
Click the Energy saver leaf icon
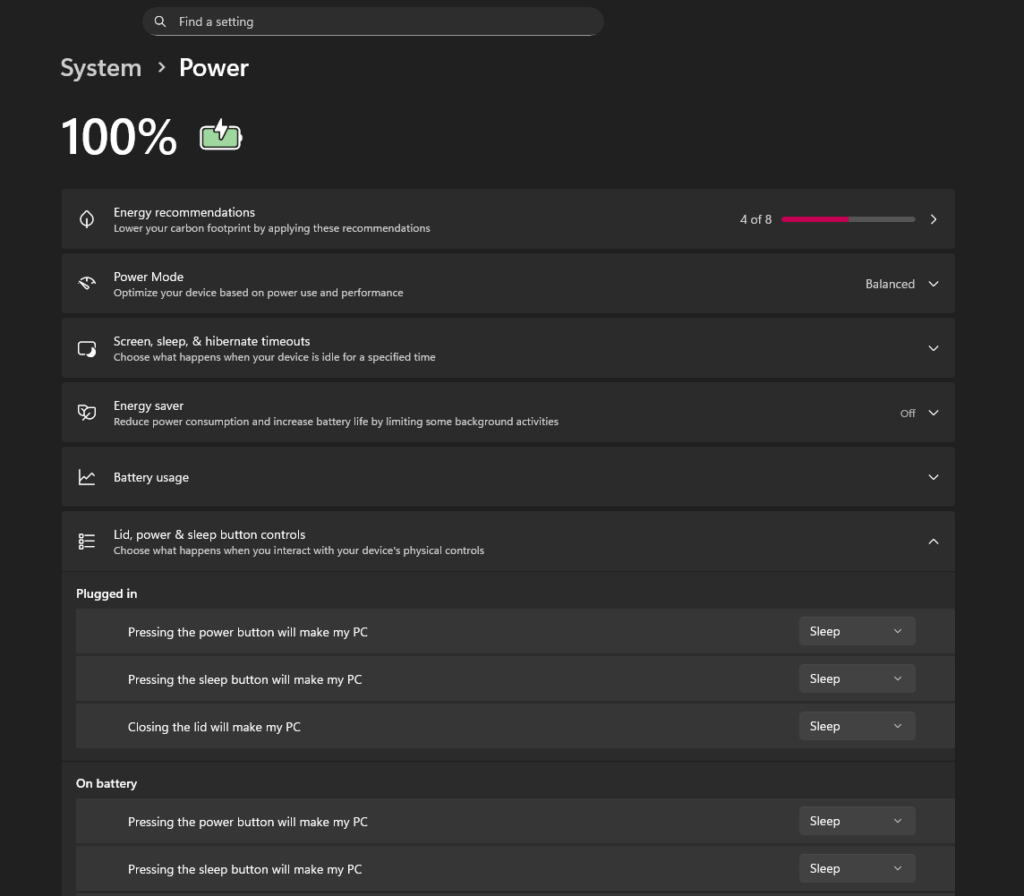(87, 413)
